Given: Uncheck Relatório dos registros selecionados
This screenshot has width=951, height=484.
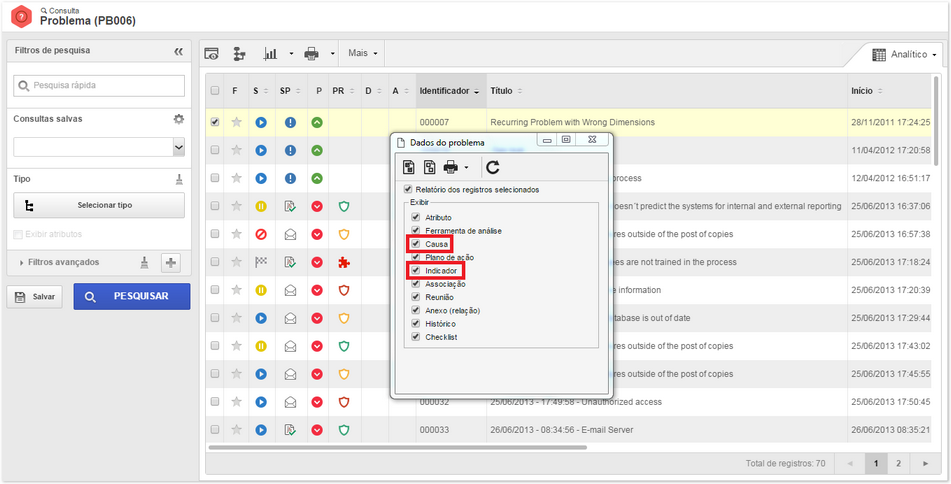Looking at the screenshot, I should [408, 189].
